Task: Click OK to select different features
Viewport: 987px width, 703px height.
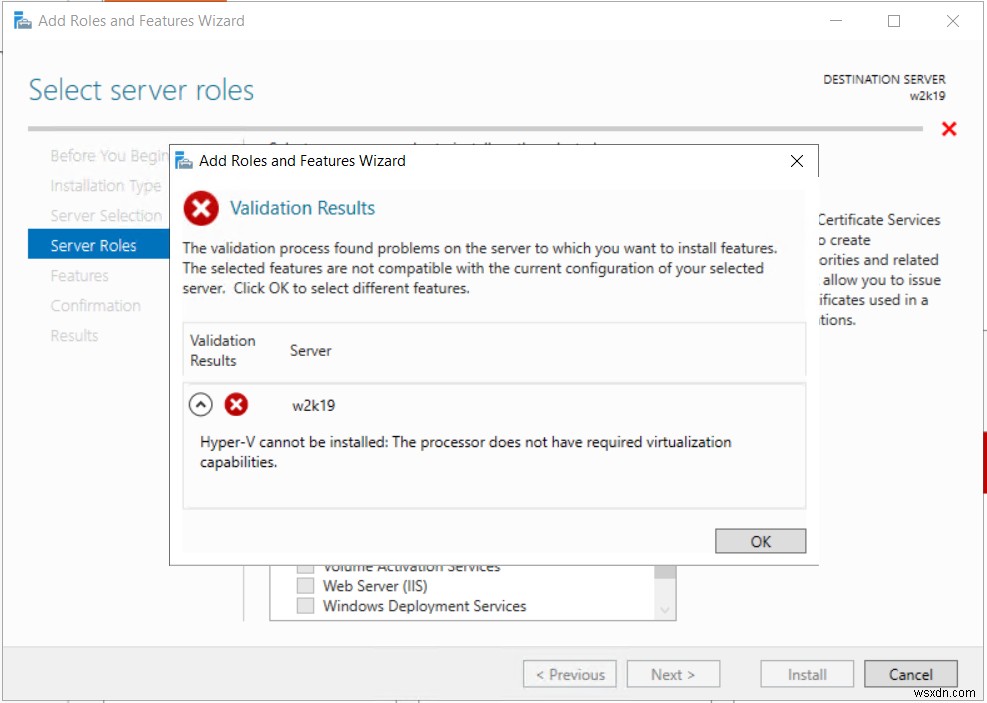Action: pos(760,540)
